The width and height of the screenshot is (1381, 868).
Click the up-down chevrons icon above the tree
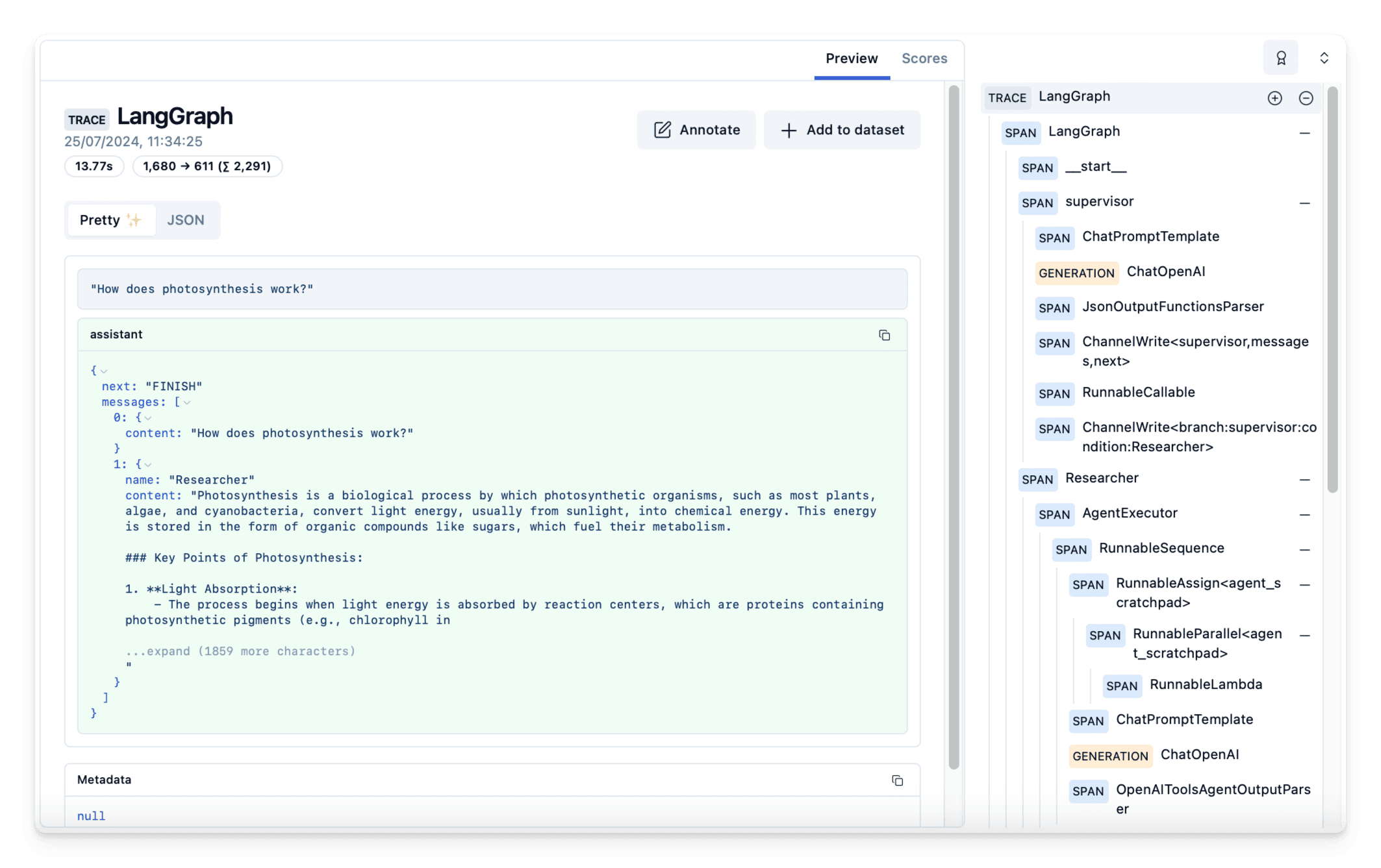pos(1324,58)
